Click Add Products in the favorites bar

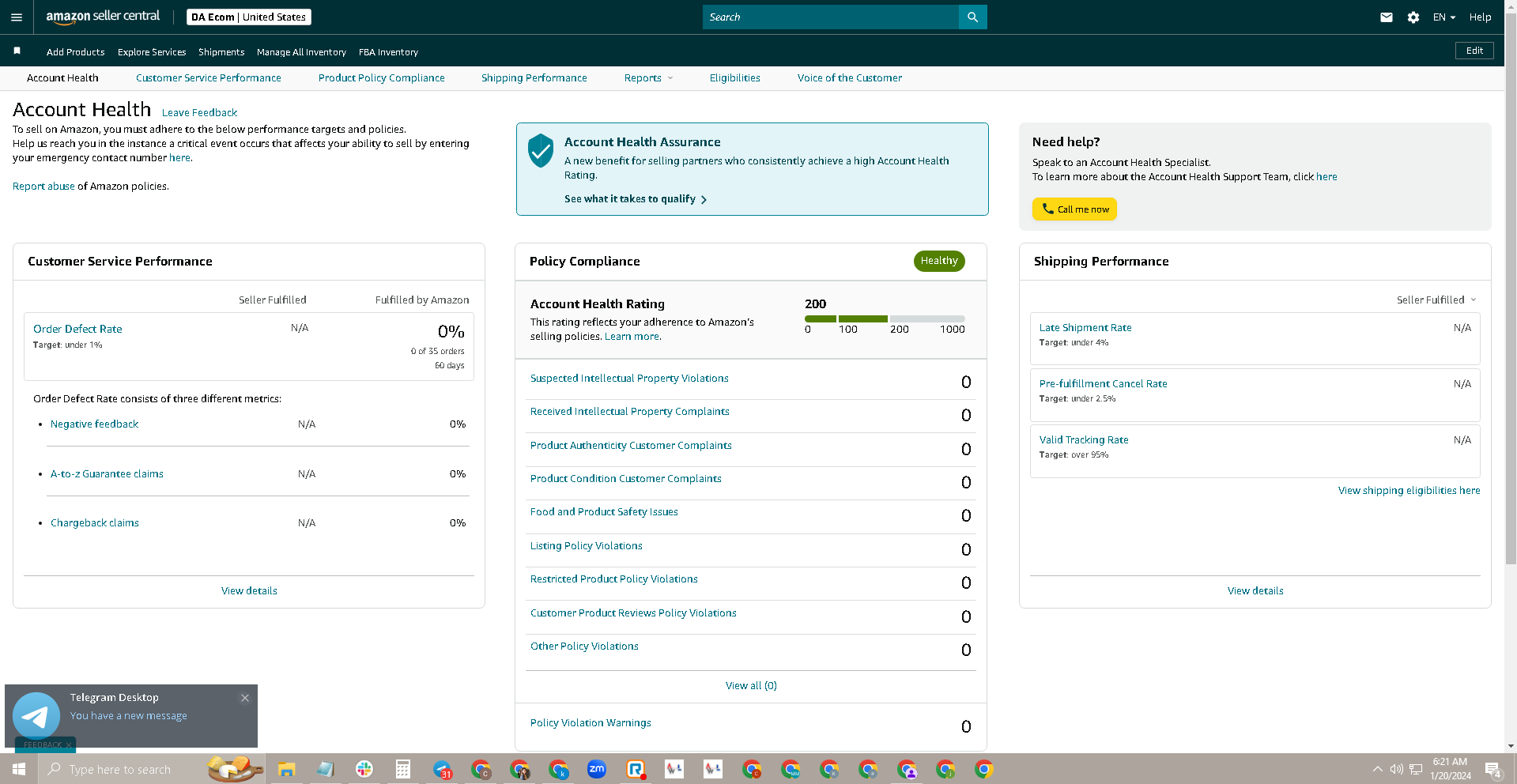[x=76, y=52]
